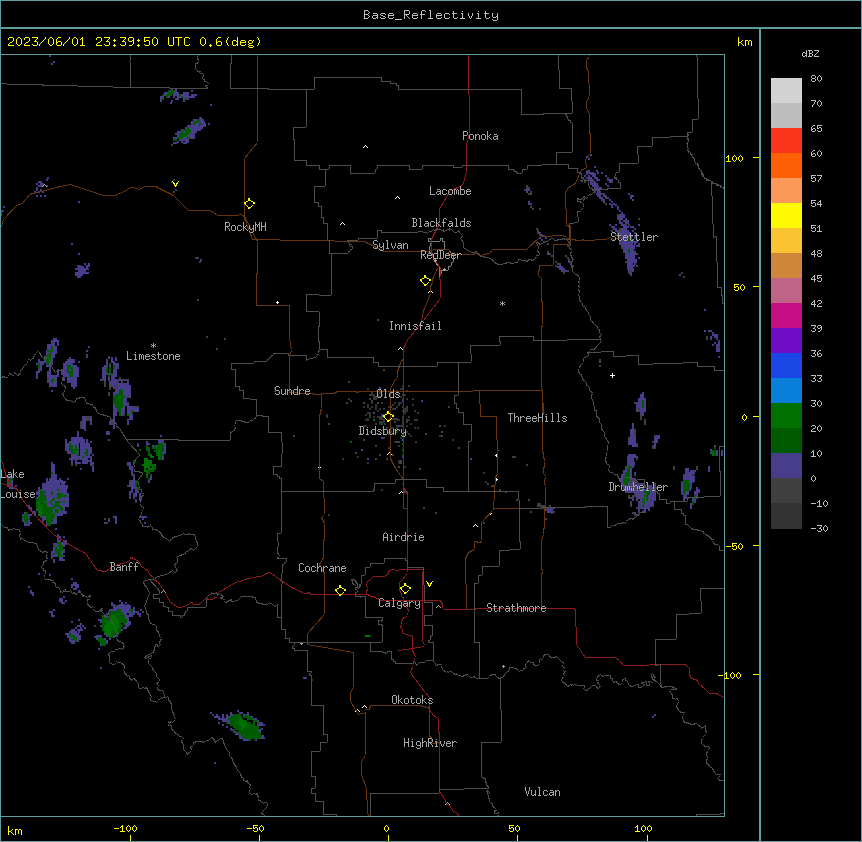Screen dimensions: 862x842
Task: Click the yellow diamond marker near Cochrane
Action: (340, 590)
